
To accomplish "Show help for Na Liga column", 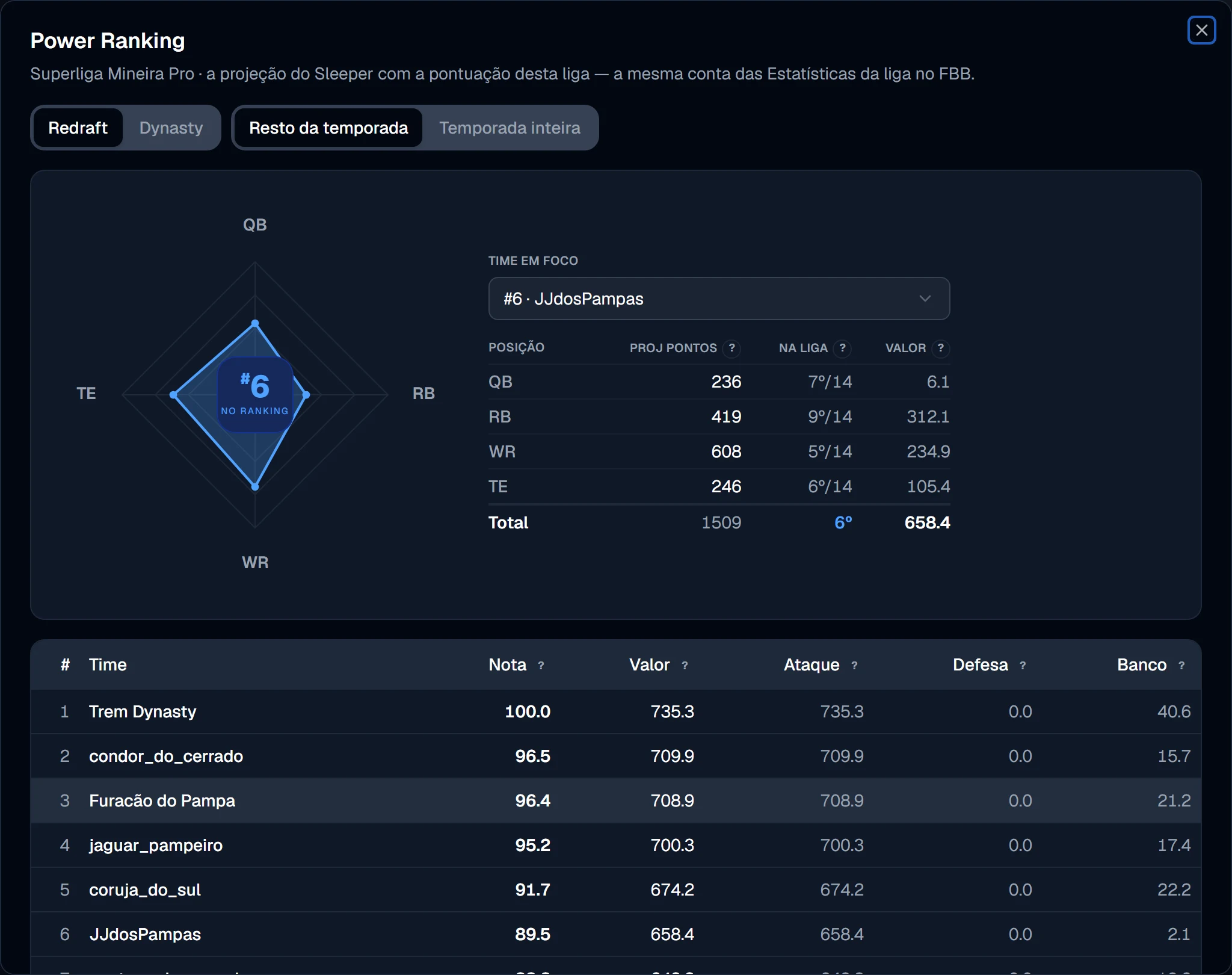I will tap(842, 348).
